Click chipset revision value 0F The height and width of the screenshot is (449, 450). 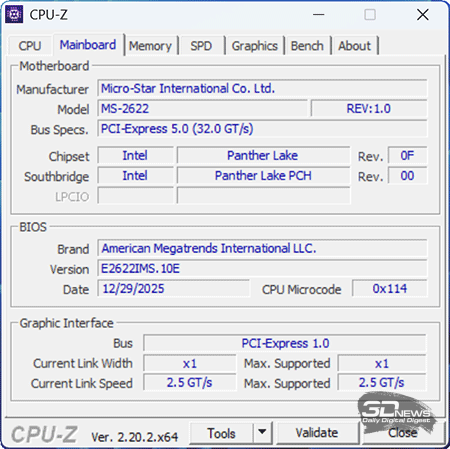click(x=407, y=155)
